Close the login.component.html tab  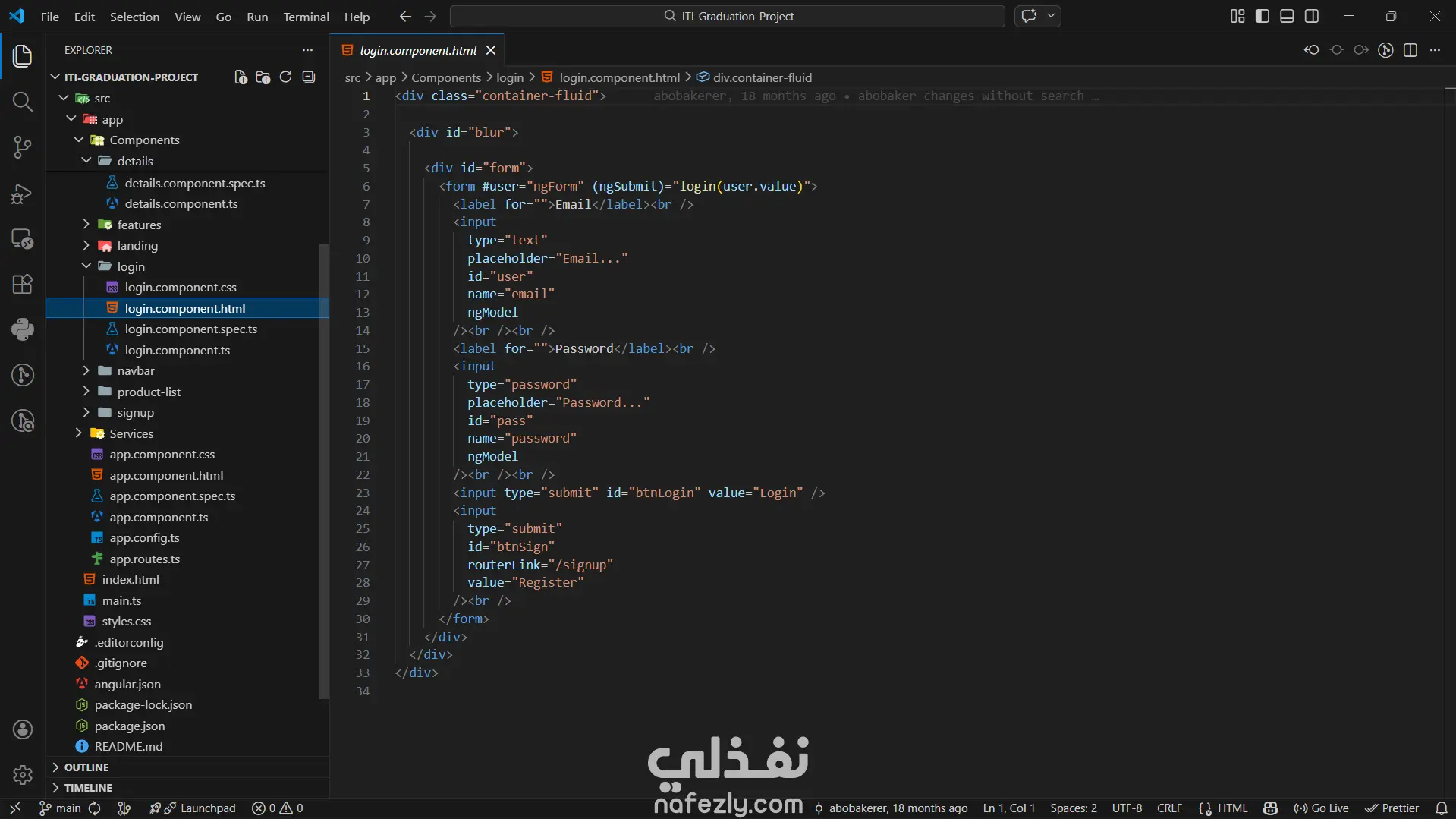coord(491,50)
